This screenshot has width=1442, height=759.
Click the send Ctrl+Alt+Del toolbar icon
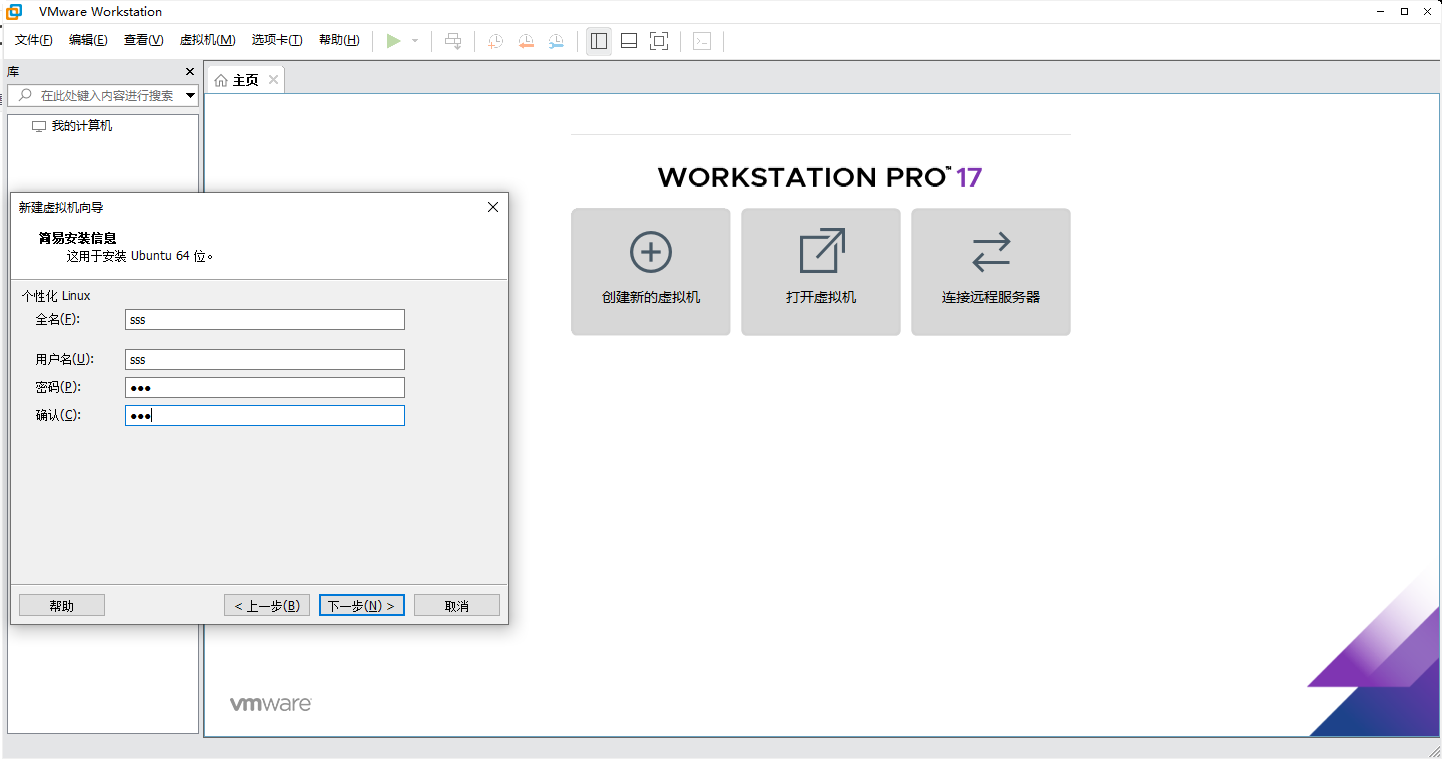tap(453, 41)
